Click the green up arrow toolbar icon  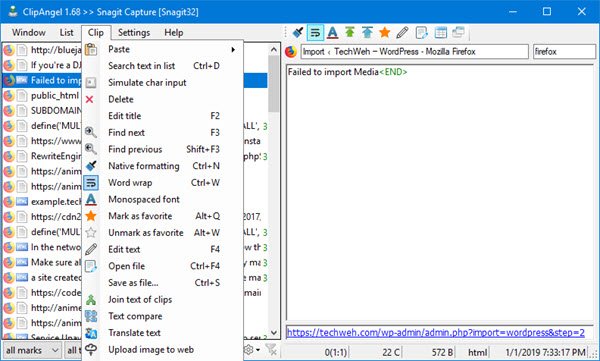pyautogui.click(x=350, y=33)
